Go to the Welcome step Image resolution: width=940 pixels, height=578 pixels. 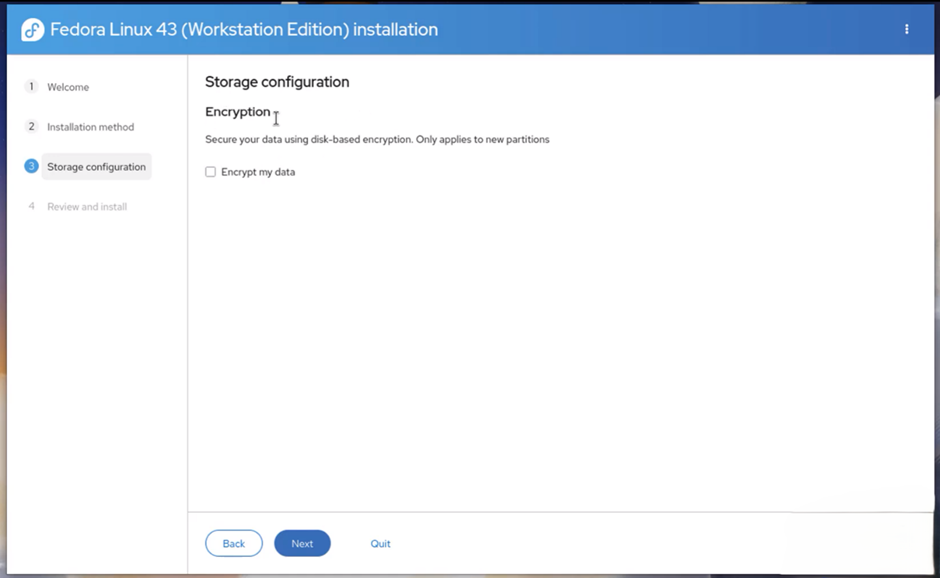(68, 87)
